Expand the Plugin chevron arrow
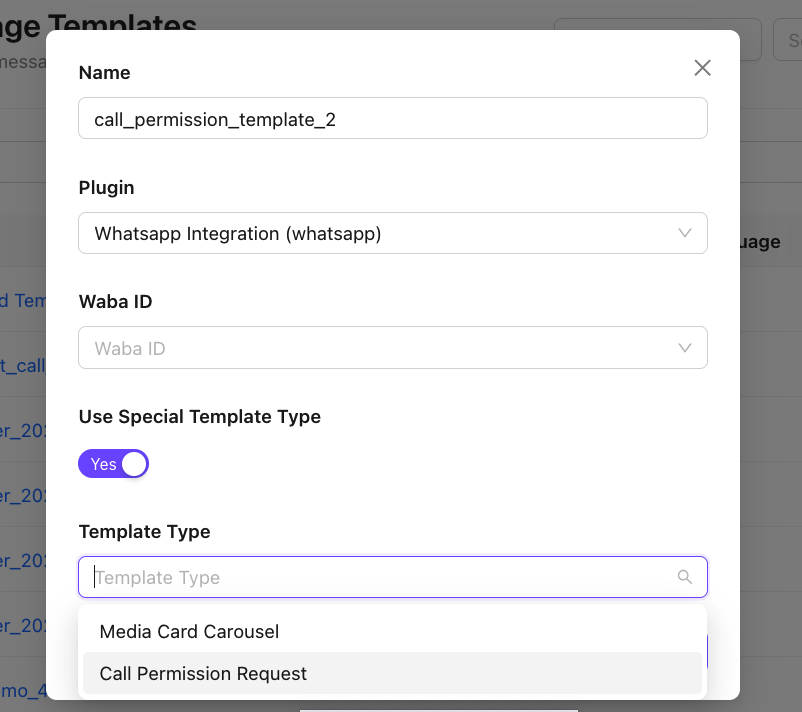Viewport: 802px width, 712px height. [x=685, y=233]
